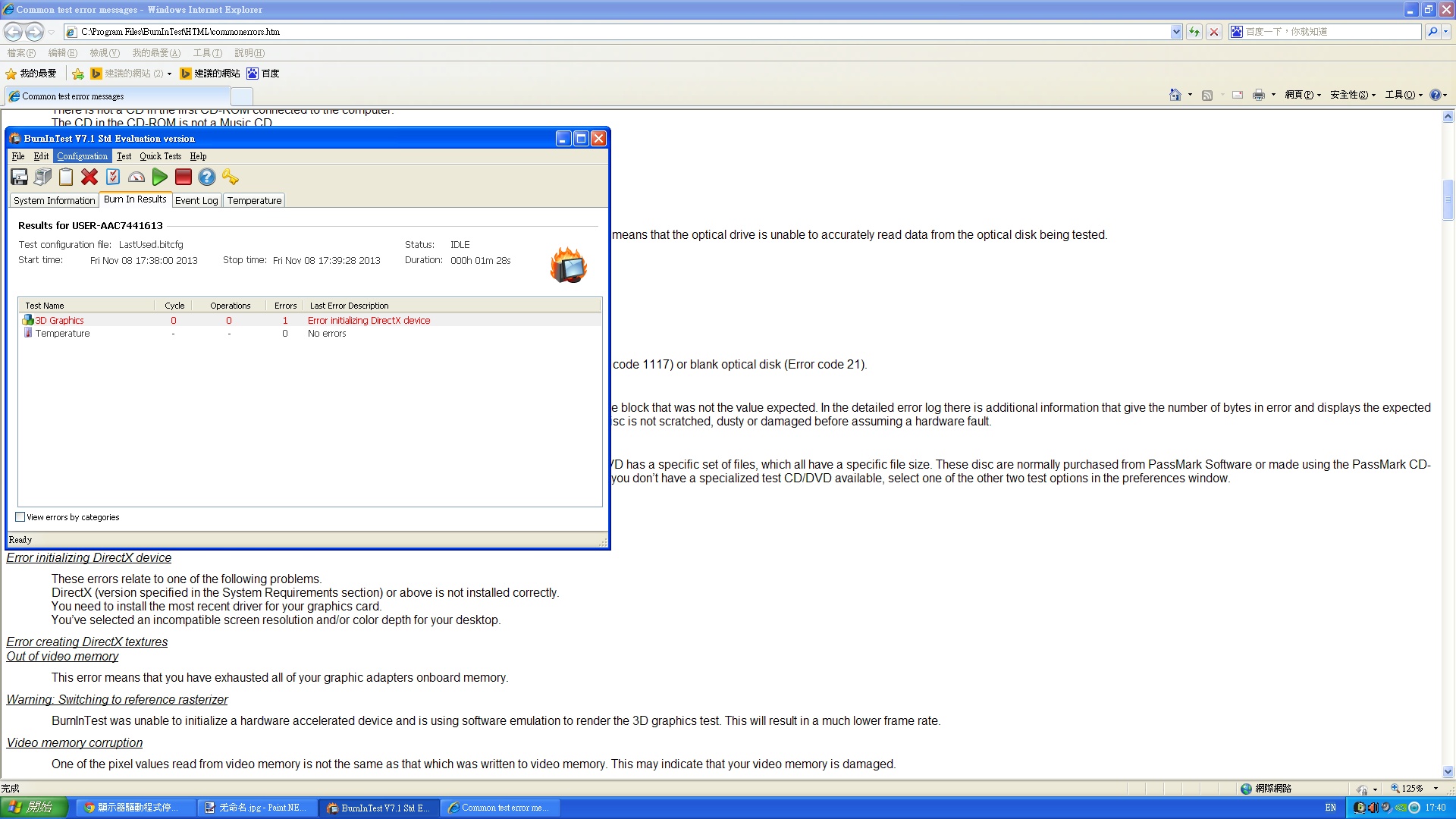1456x819 pixels.
Task: Switch to the Temperature tab
Action: [254, 200]
